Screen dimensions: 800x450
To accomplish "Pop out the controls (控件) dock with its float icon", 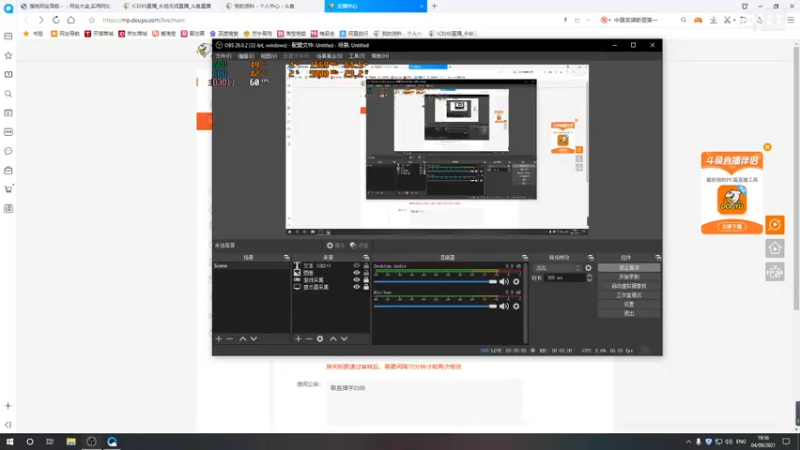I will coord(658,258).
